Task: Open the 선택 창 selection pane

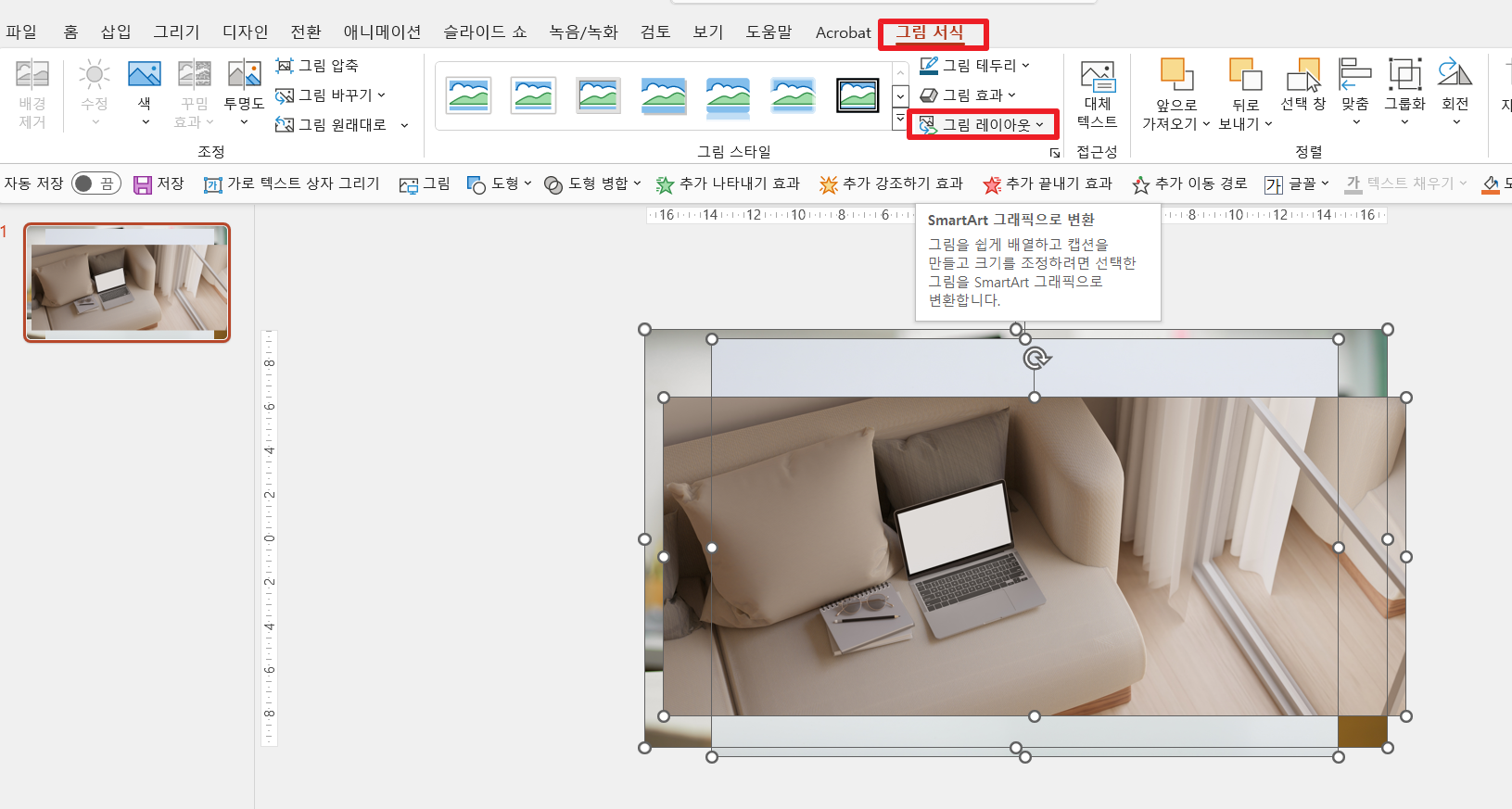Action: click(1303, 85)
